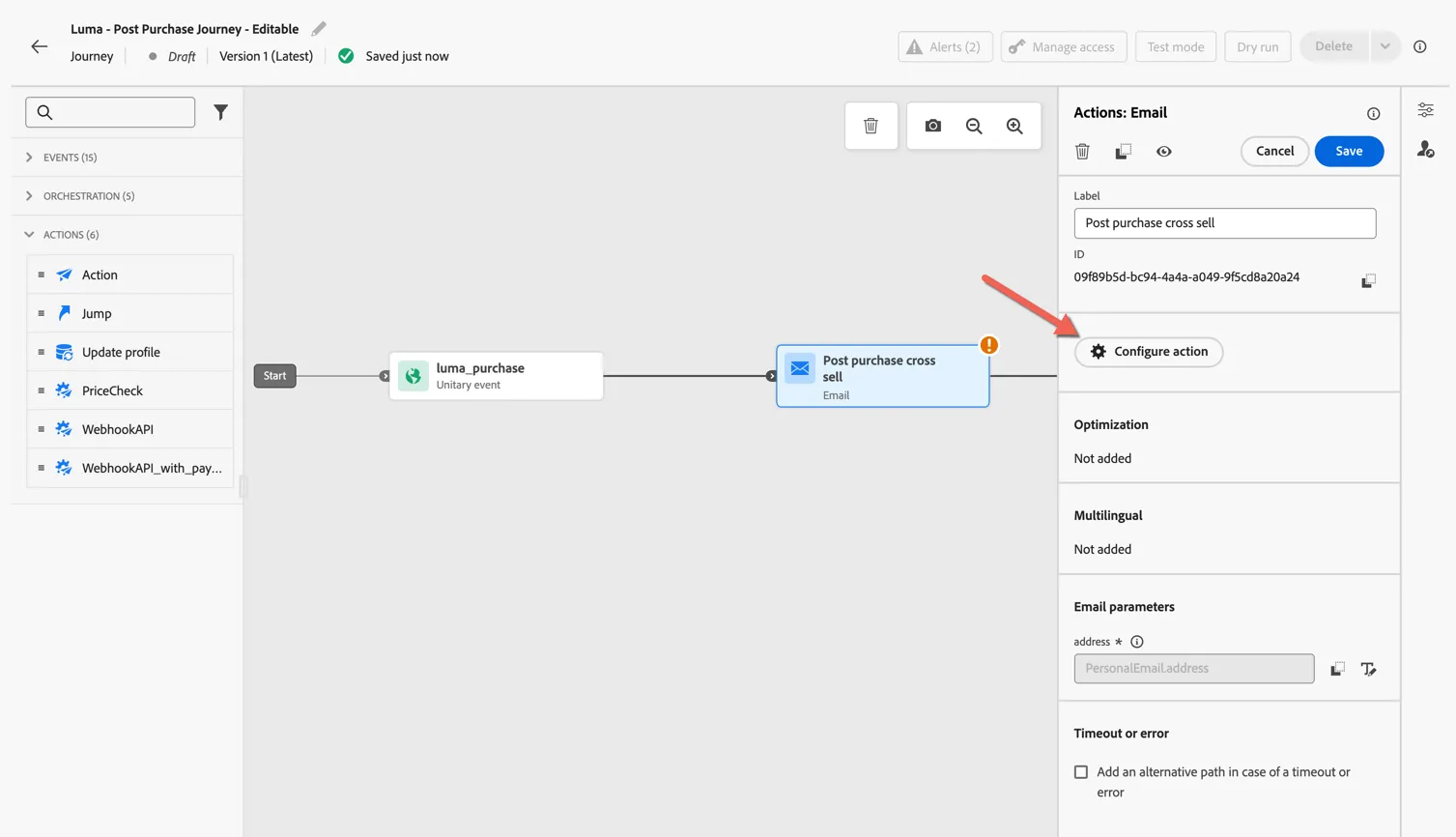Zoom out on the canvas
Screen dimensions: 1456x837
point(974,126)
